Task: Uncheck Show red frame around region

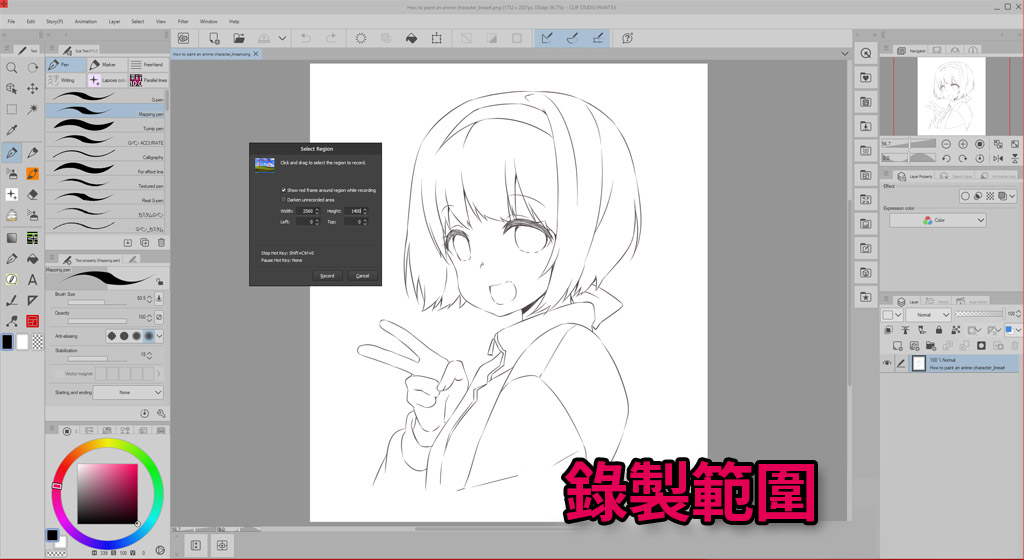Action: tap(284, 189)
